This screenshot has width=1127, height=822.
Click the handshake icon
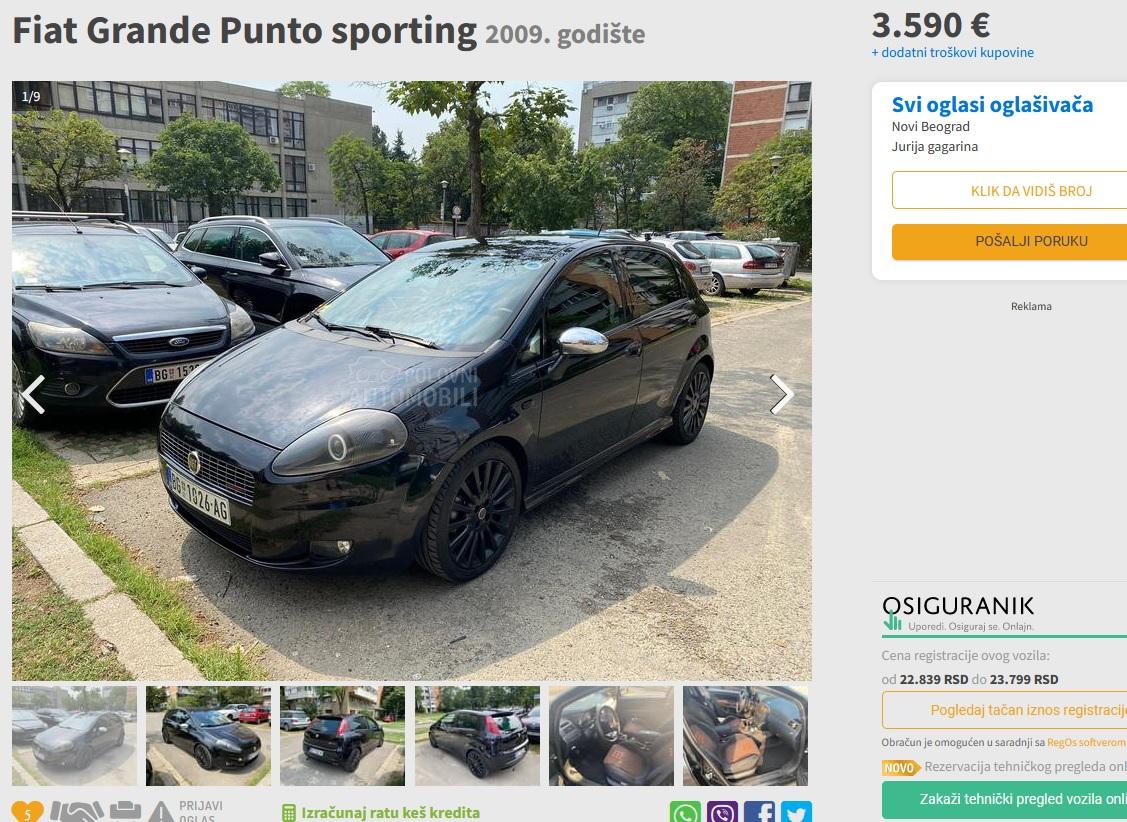(77, 812)
